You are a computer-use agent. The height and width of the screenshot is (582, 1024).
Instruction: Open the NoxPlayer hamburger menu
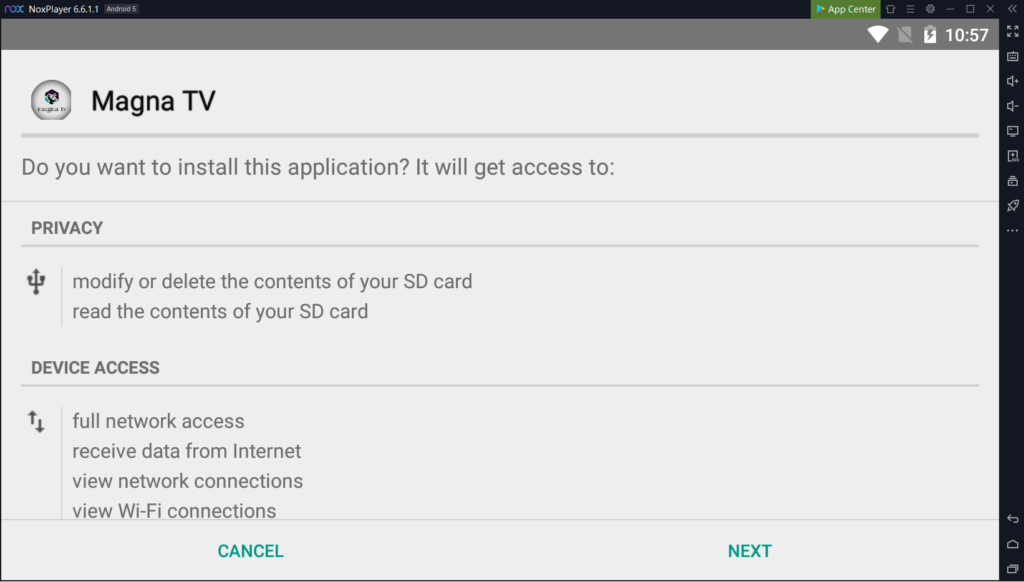(x=910, y=9)
